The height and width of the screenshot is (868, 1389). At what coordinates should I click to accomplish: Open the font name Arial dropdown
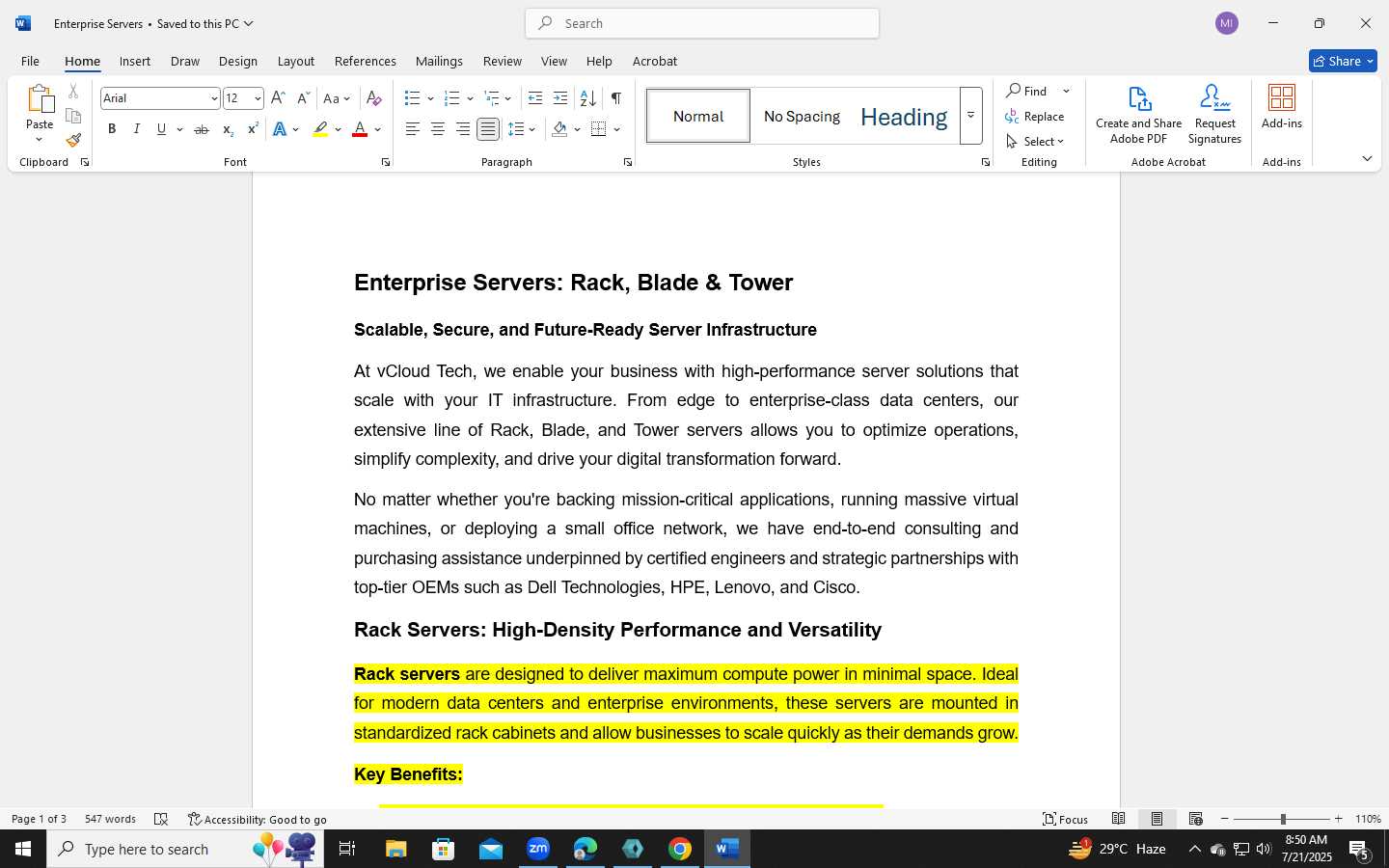coord(214,98)
